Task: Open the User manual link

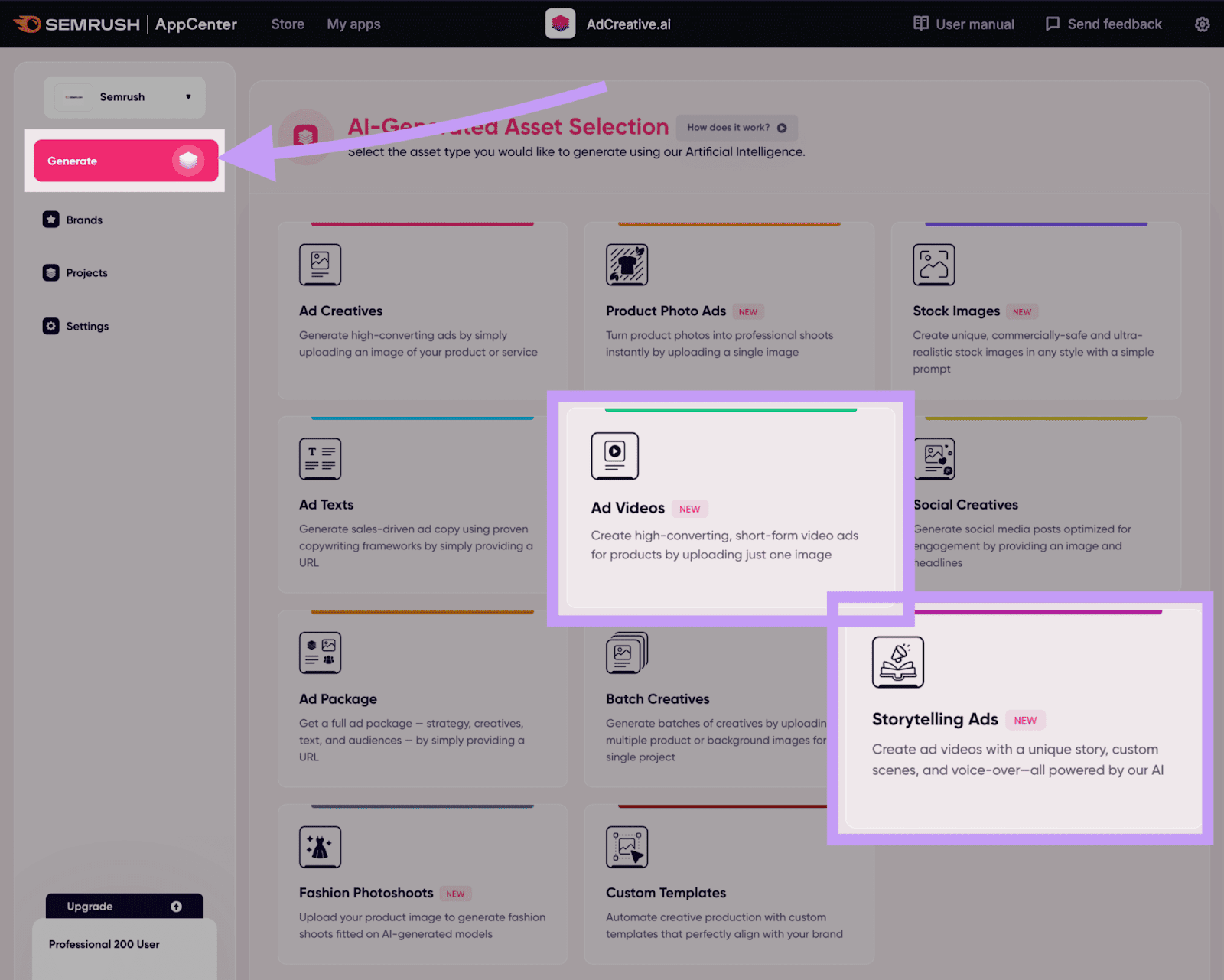Action: [962, 24]
